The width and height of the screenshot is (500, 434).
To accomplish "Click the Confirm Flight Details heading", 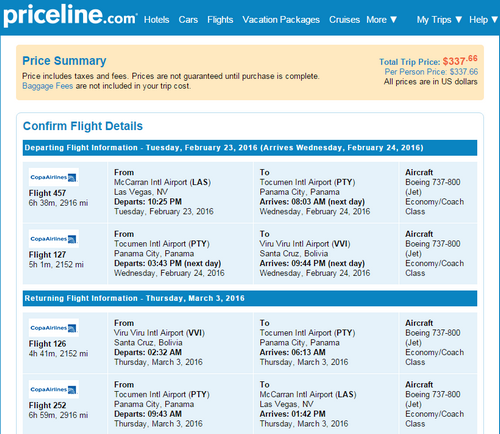I will [83, 126].
